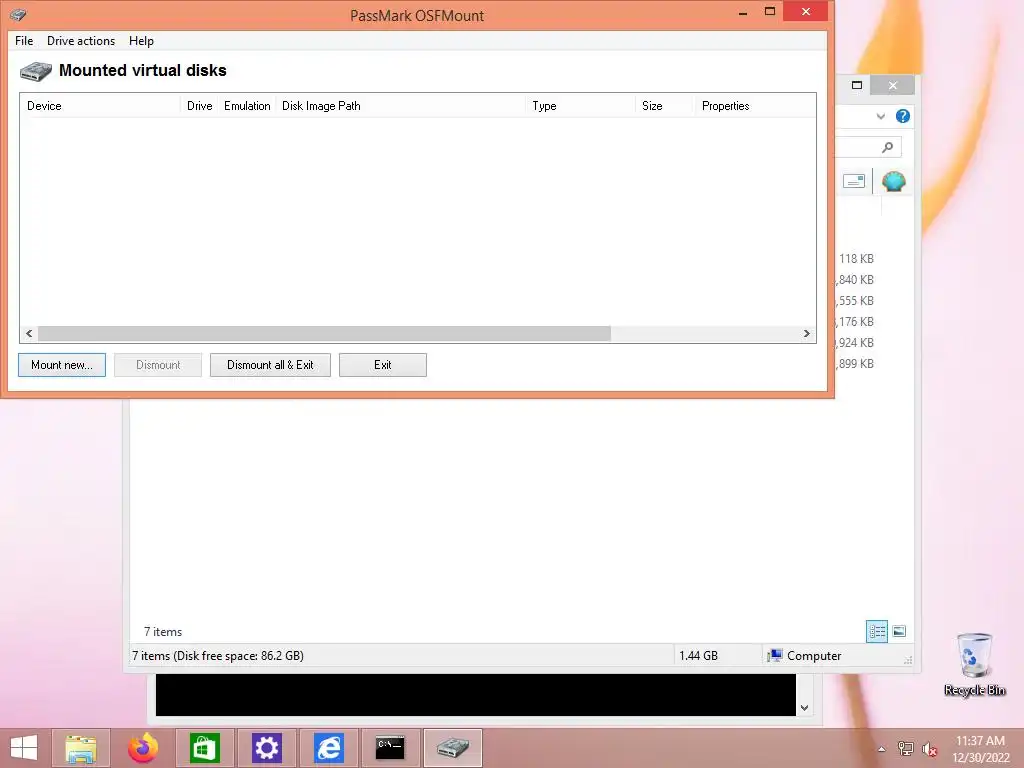This screenshot has width=1024, height=768.
Task: Show hidden tray icons arrow
Action: tap(882, 749)
